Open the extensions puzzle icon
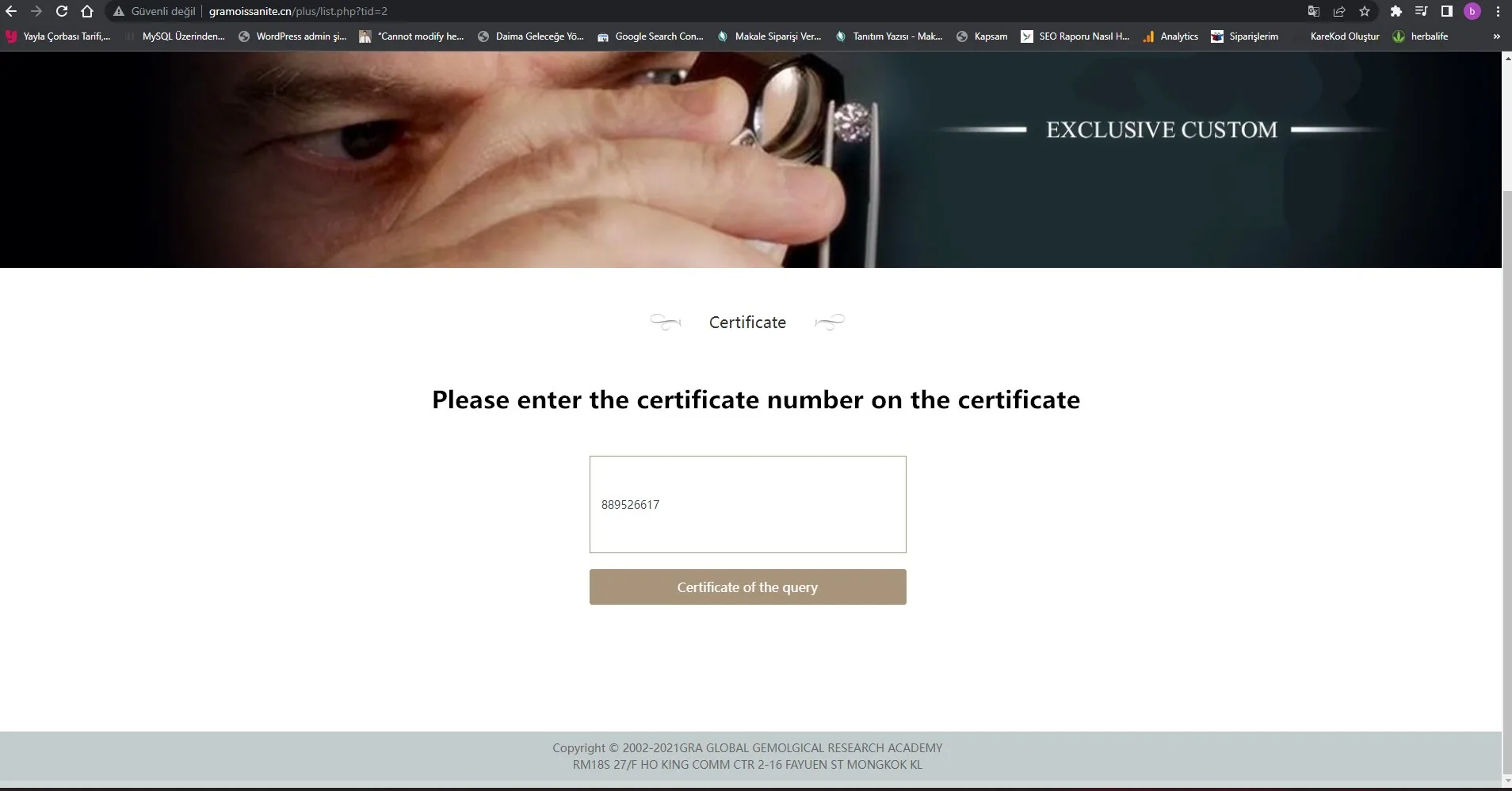The height and width of the screenshot is (791, 1512). [1396, 11]
